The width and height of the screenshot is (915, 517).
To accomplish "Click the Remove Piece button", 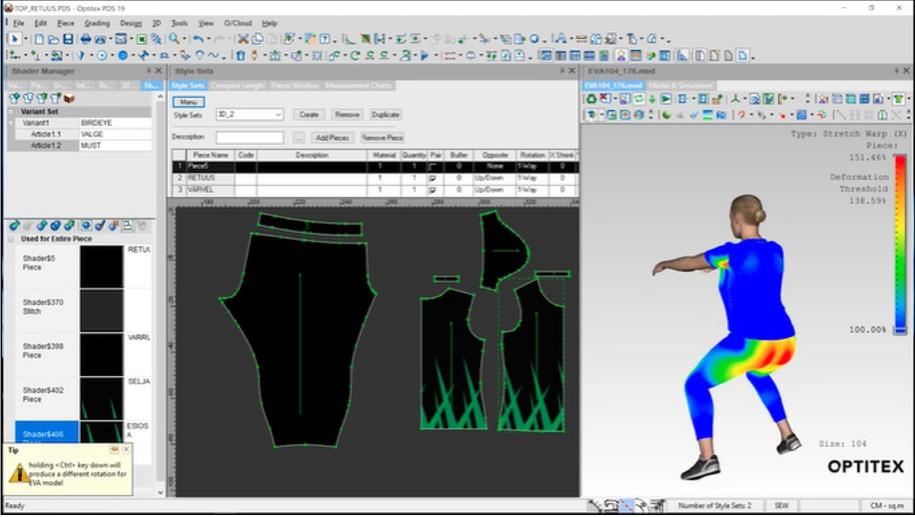I will coord(382,138).
